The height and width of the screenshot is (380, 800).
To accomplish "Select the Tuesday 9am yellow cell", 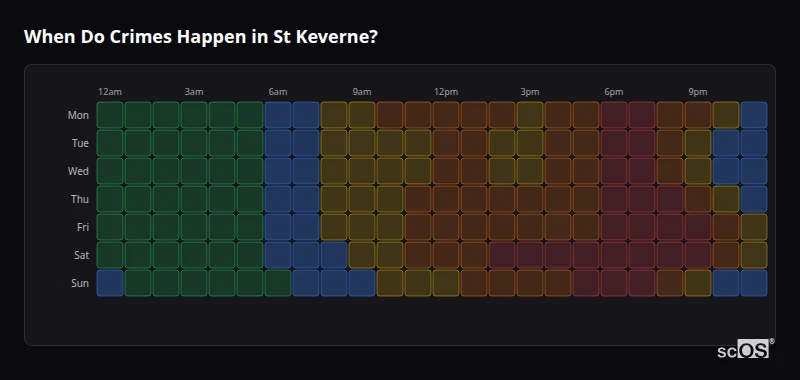I will coord(362,143).
